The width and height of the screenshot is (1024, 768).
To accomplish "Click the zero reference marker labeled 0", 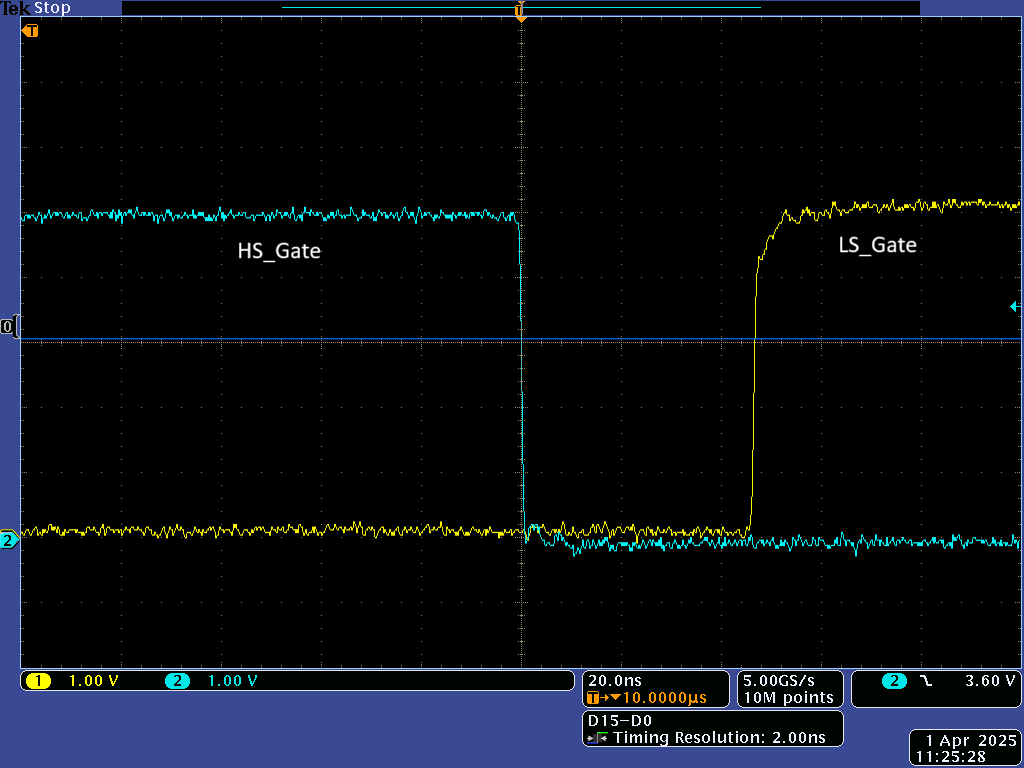I will tap(7, 327).
